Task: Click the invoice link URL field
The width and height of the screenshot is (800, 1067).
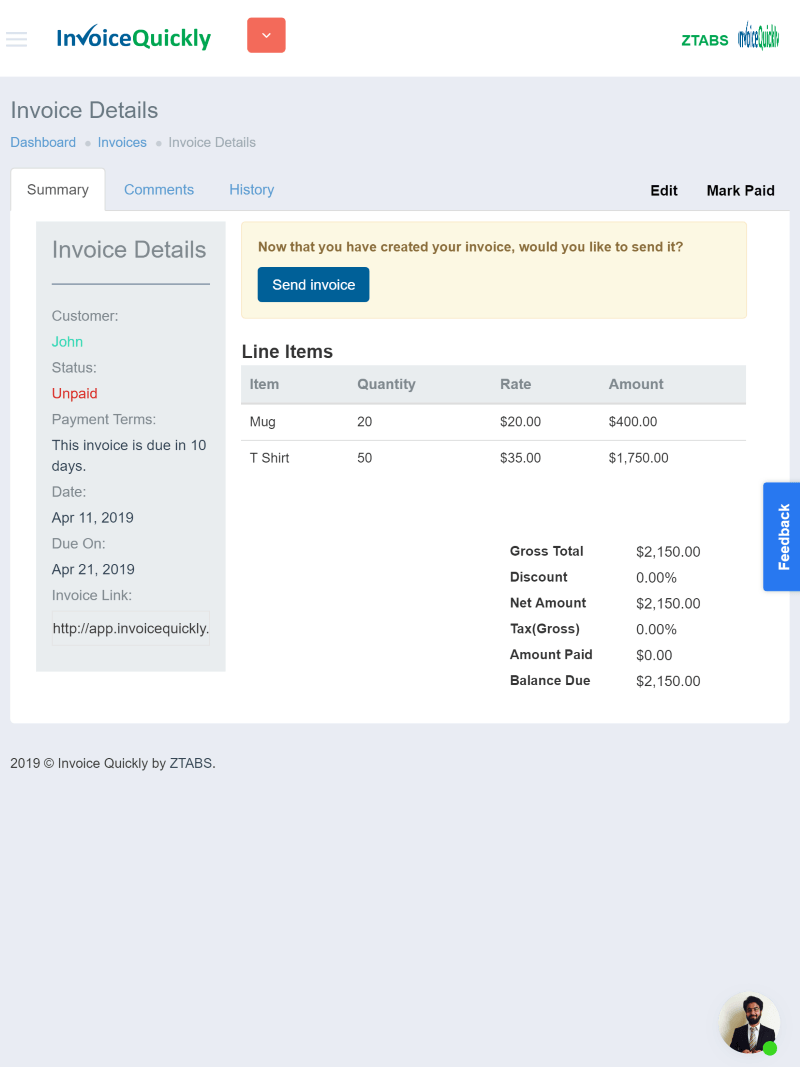Action: pos(131,628)
